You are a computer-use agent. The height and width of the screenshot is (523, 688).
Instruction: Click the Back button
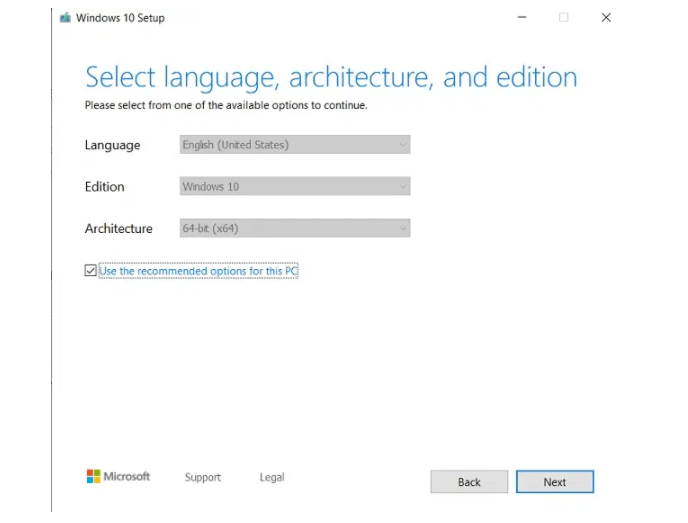coord(469,482)
